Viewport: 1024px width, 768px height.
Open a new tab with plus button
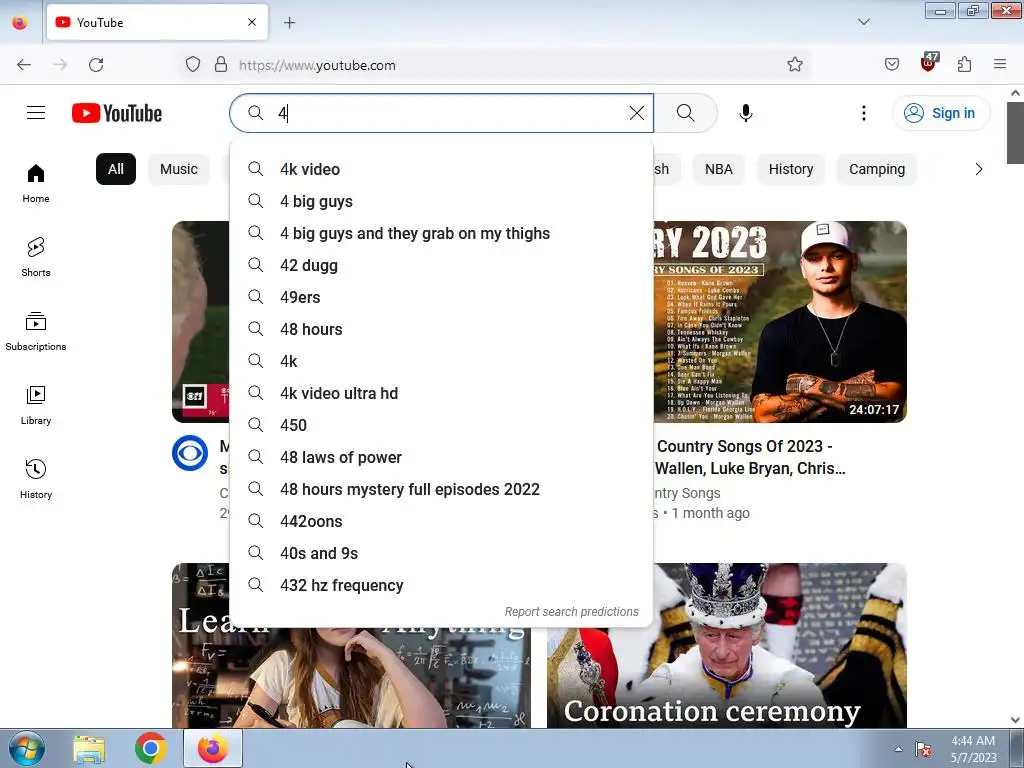pos(289,23)
